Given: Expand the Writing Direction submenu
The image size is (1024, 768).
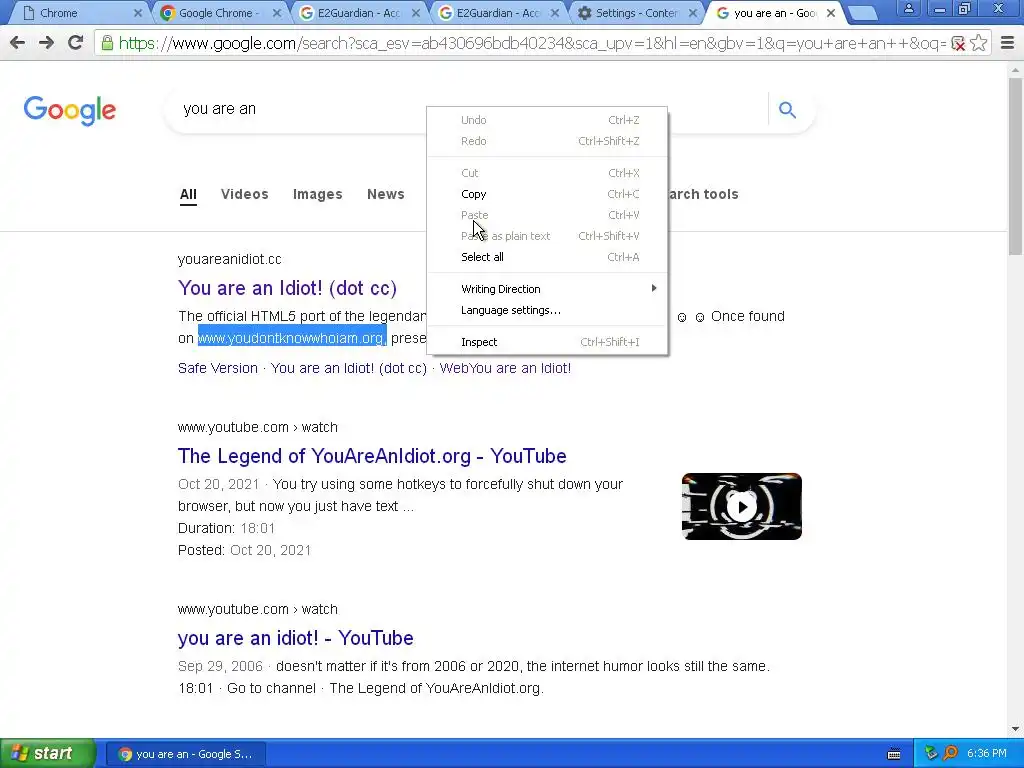Looking at the screenshot, I should point(547,289).
